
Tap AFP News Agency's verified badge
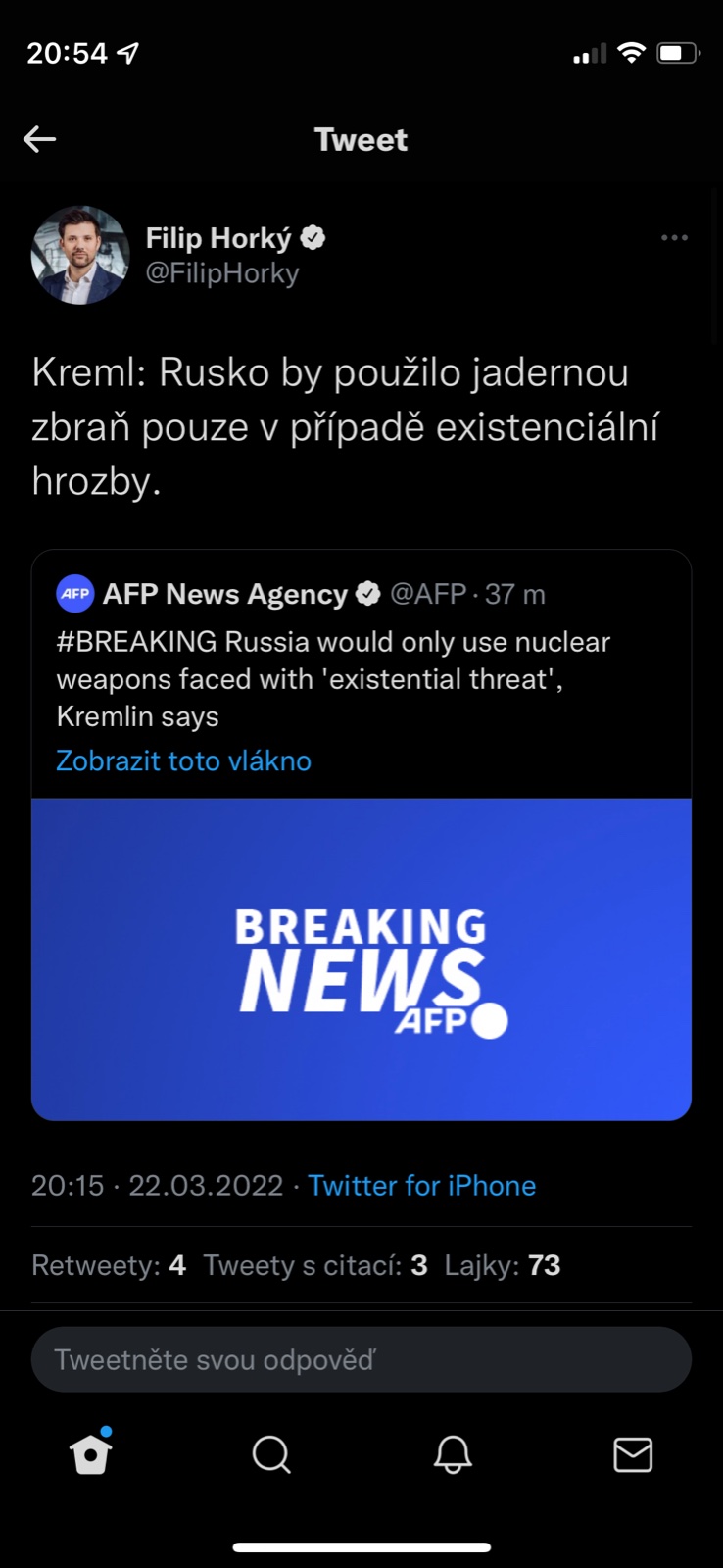point(368,594)
